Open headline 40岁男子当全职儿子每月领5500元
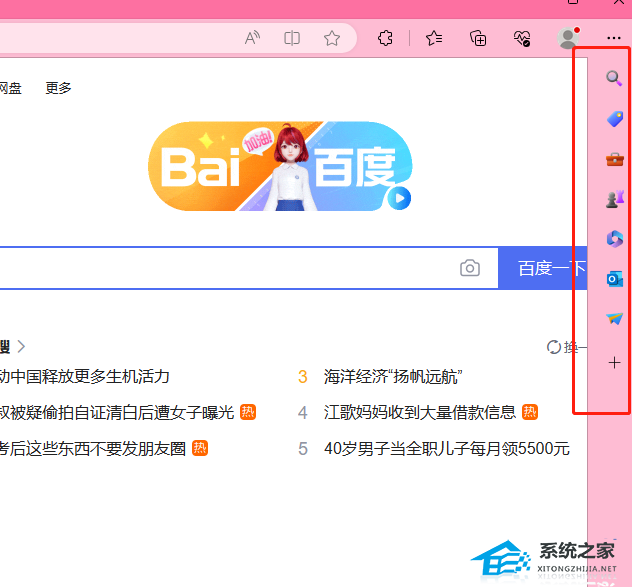The image size is (632, 587). coord(447,448)
